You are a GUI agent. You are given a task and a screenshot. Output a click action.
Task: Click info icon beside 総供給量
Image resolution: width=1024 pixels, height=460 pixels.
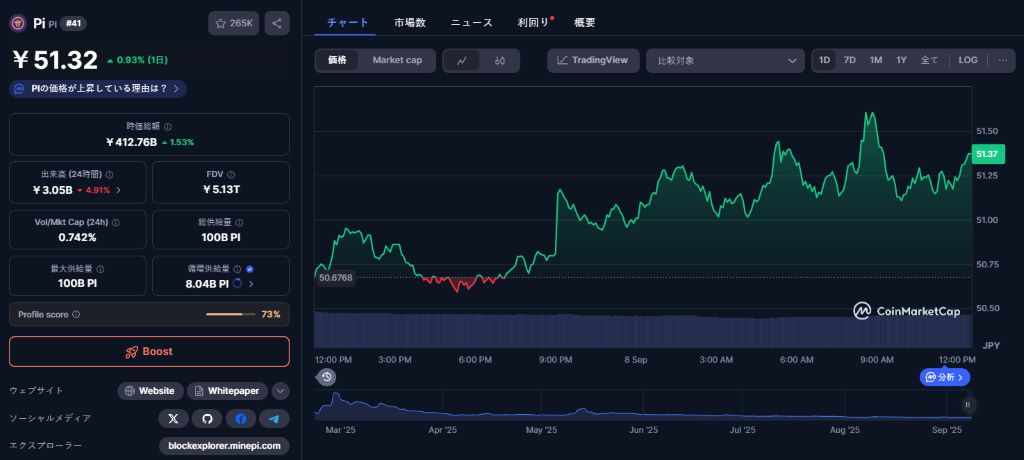click(x=239, y=223)
